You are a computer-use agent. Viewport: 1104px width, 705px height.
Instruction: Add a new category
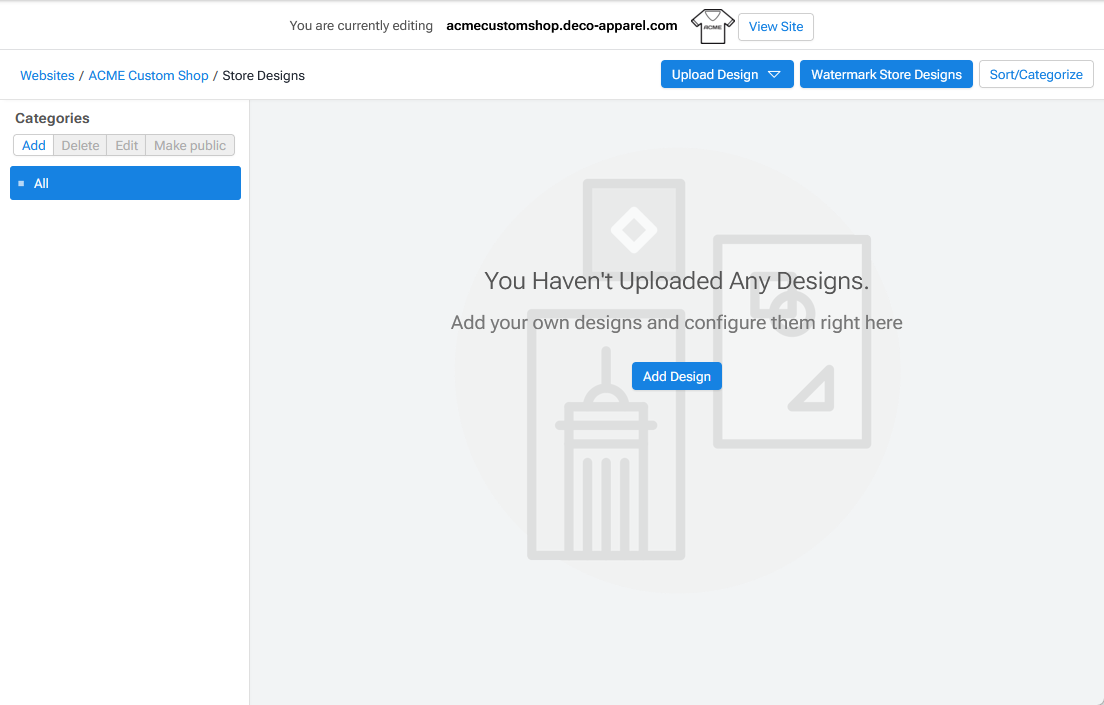(34, 146)
